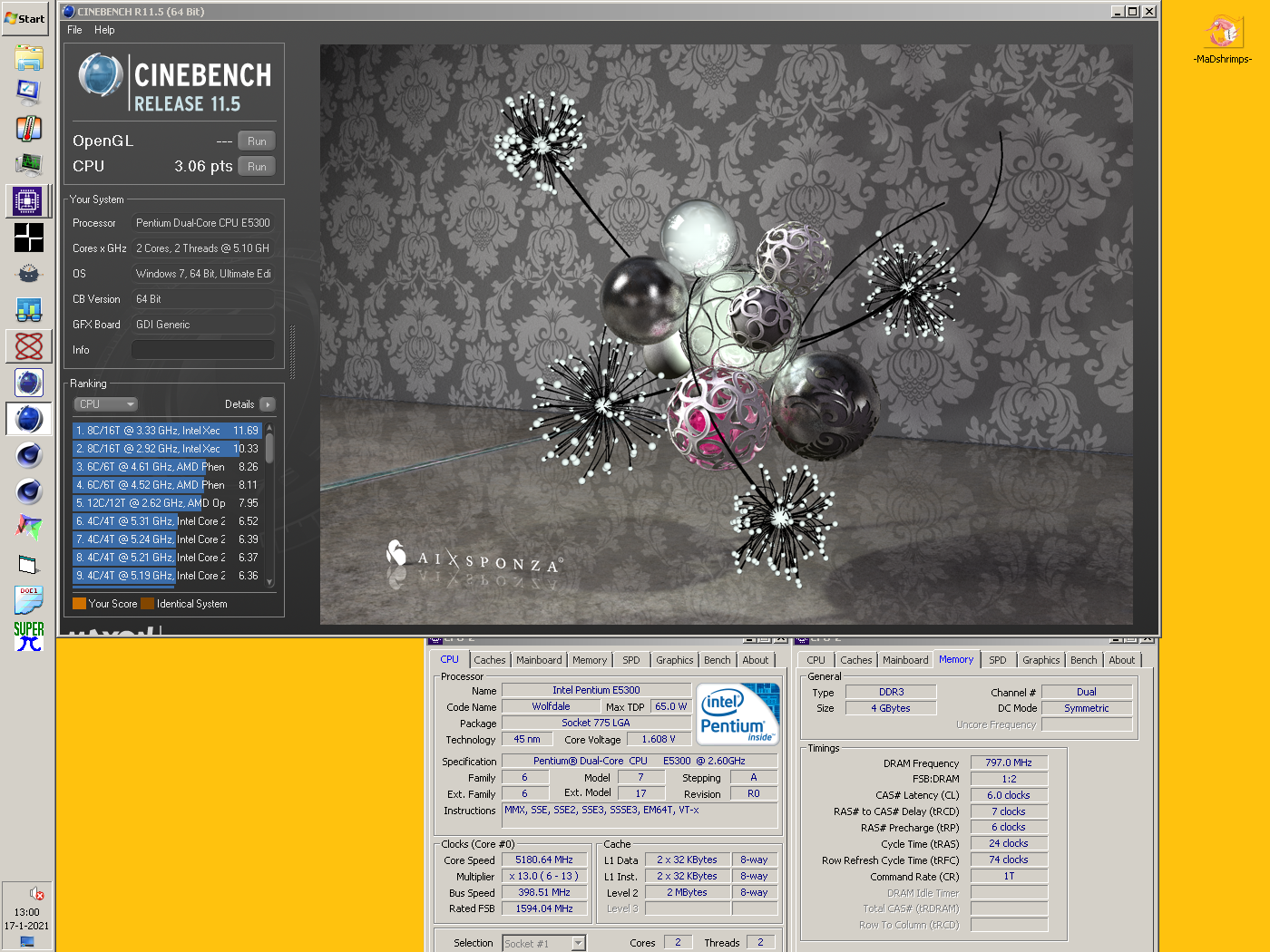Open SPD tab in right CPU-Z window
The height and width of the screenshot is (952, 1270).
(x=998, y=660)
